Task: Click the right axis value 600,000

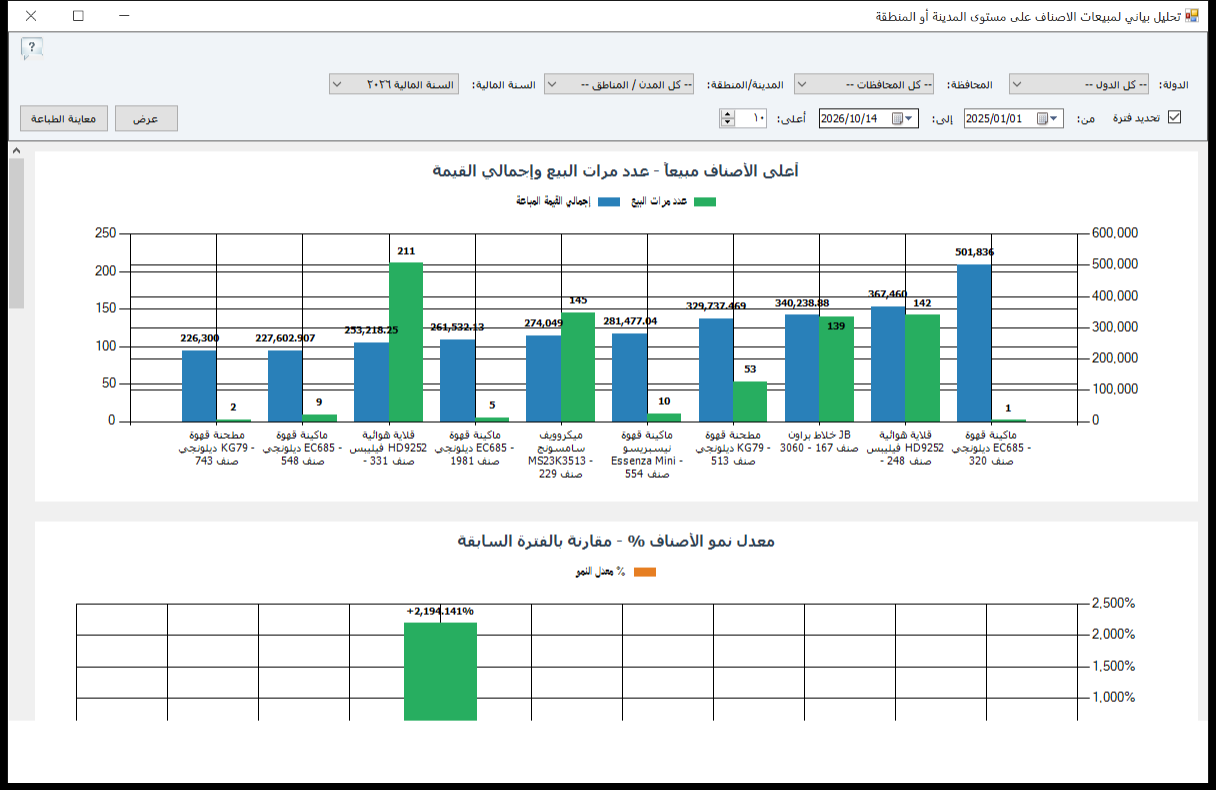Action: (x=1114, y=233)
